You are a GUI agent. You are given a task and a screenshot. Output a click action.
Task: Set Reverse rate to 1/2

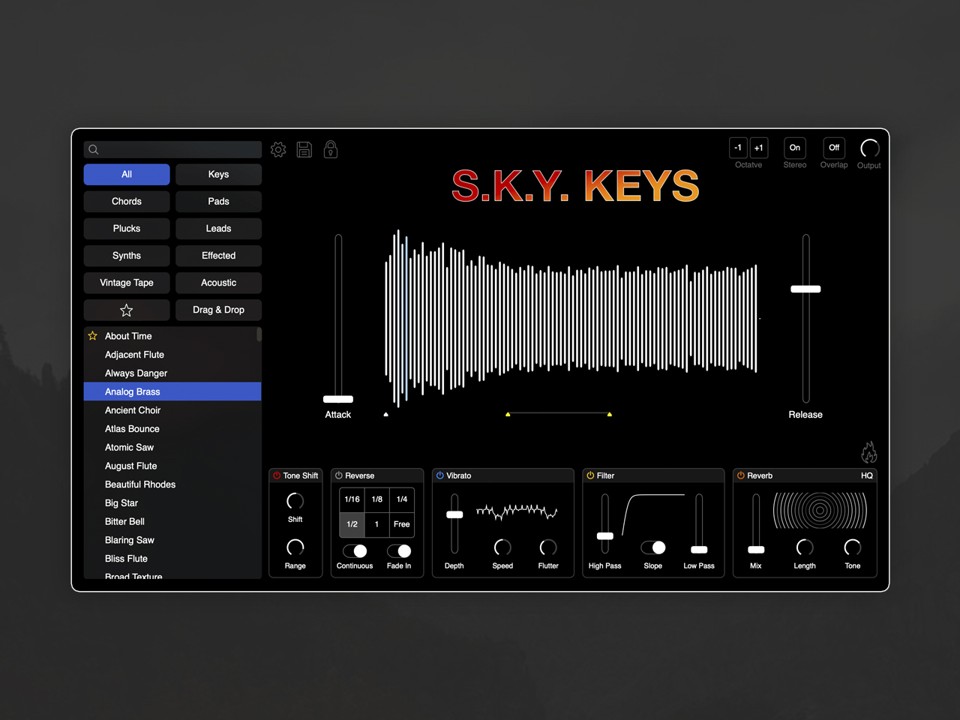click(352, 524)
